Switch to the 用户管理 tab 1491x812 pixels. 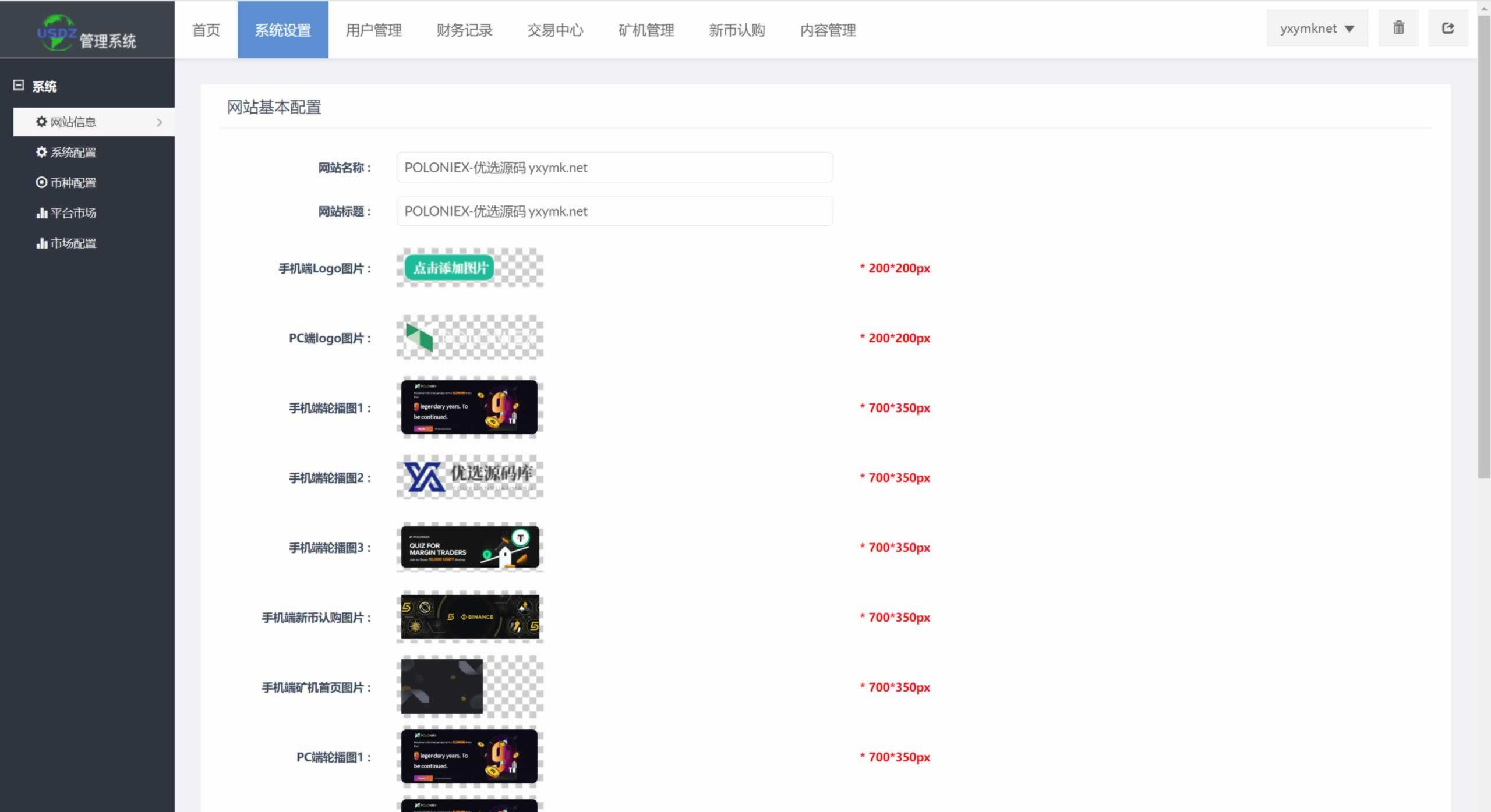[373, 30]
